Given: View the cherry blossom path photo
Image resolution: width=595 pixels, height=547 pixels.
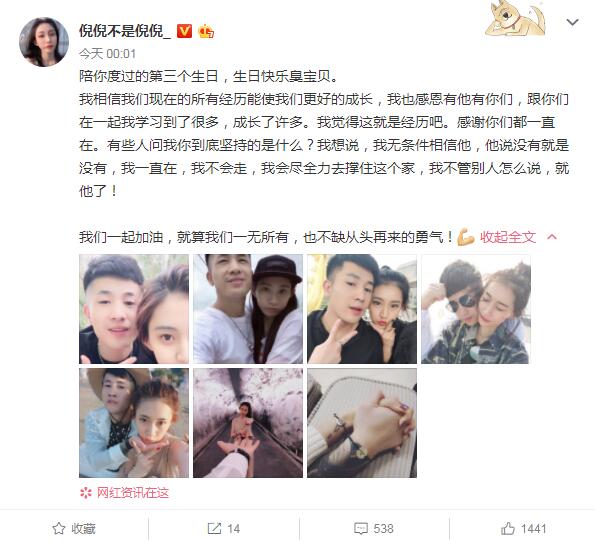Looking at the screenshot, I should click(248, 423).
